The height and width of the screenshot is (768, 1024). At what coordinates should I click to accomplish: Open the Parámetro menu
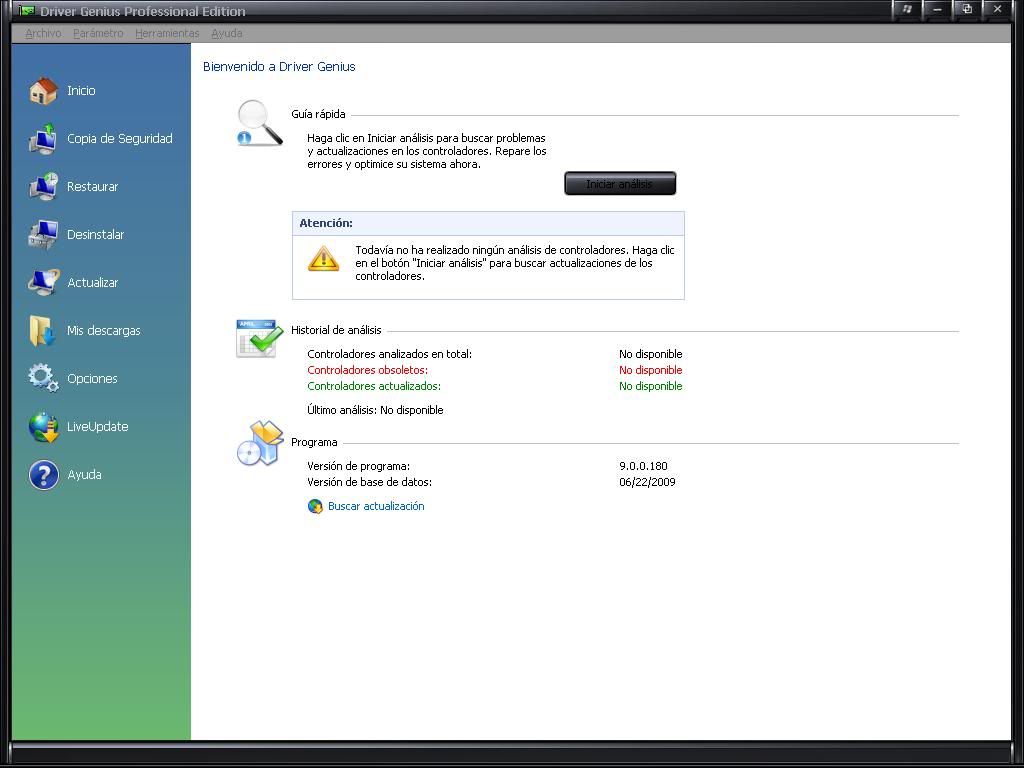[98, 33]
